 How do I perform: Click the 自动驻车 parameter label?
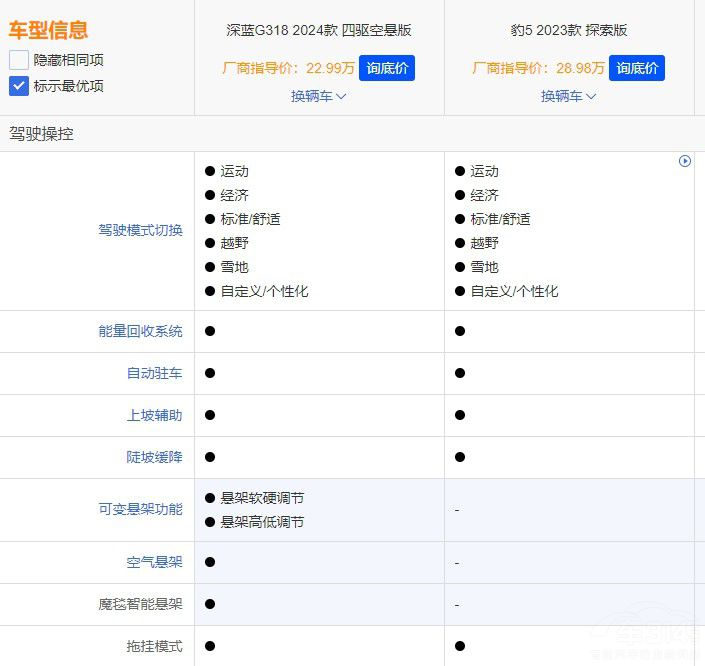pos(154,373)
